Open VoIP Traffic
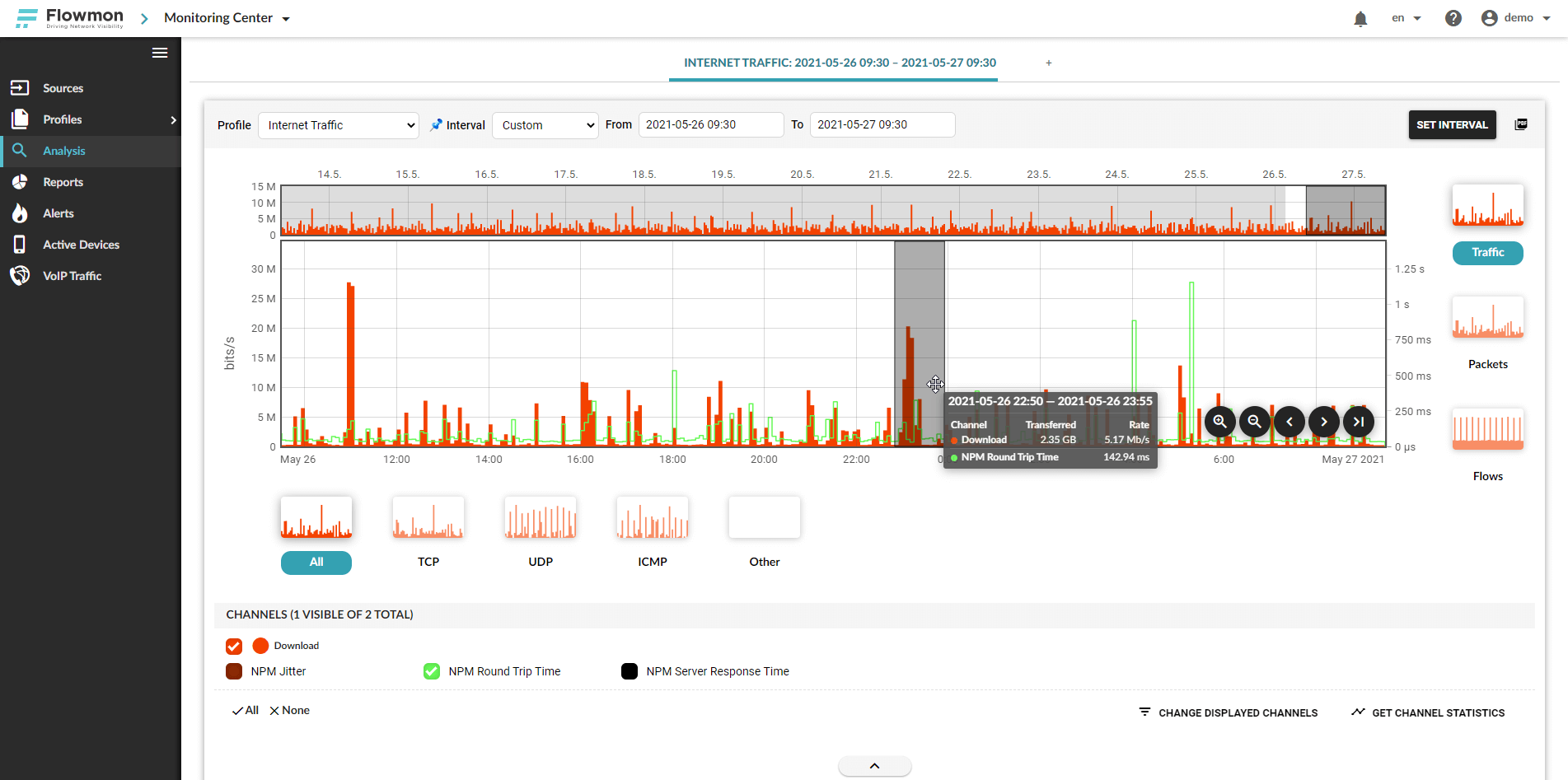1568x780 pixels. [x=73, y=276]
